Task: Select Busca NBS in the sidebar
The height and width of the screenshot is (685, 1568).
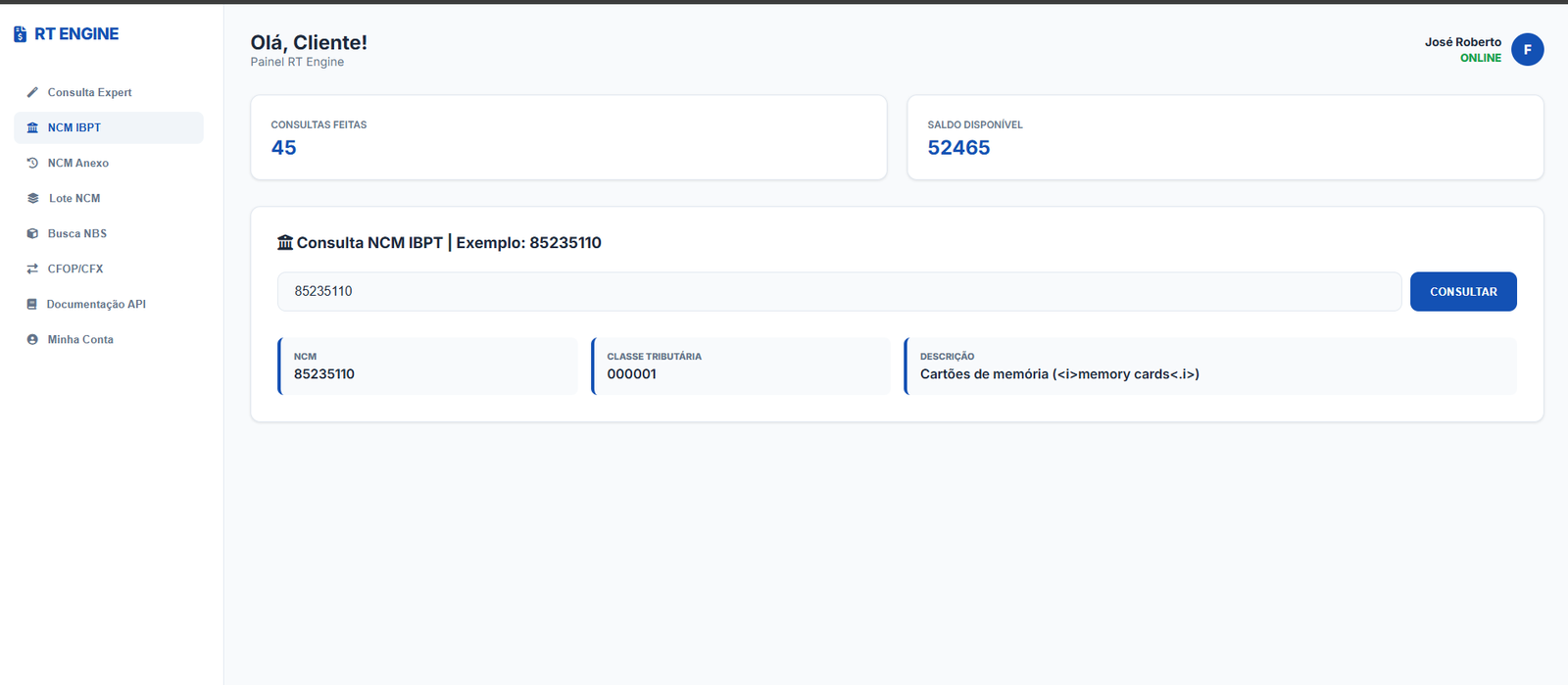Action: pyautogui.click(x=76, y=233)
